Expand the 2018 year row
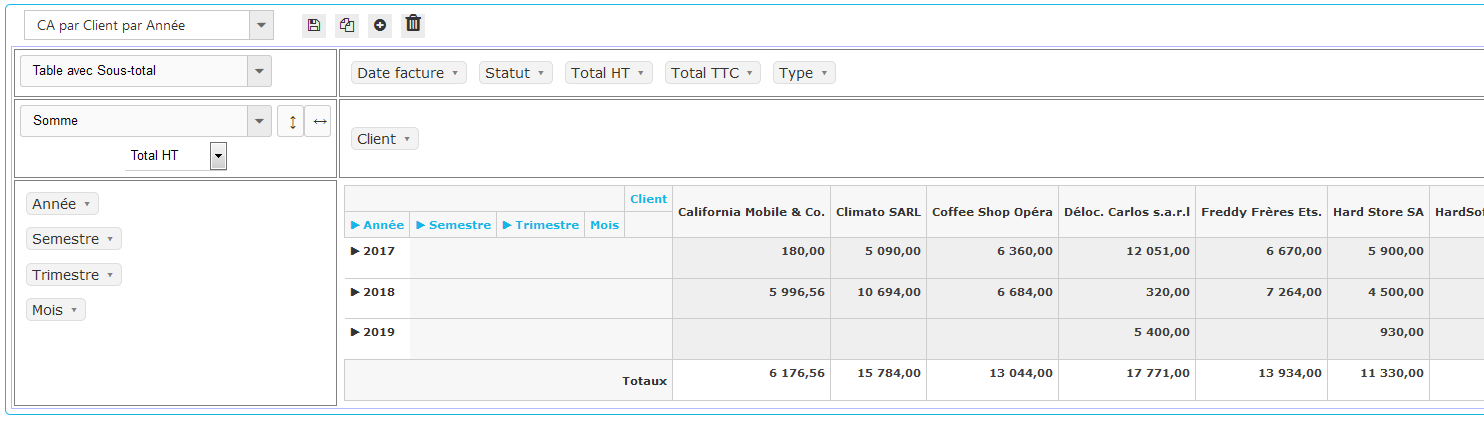The width and height of the screenshot is (1484, 422). coord(355,292)
